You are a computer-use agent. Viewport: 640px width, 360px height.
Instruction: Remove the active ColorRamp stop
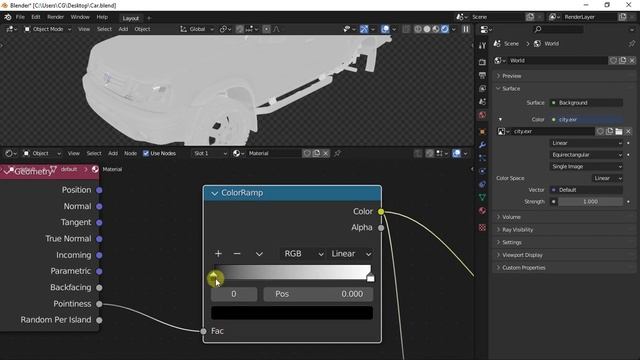pos(237,254)
